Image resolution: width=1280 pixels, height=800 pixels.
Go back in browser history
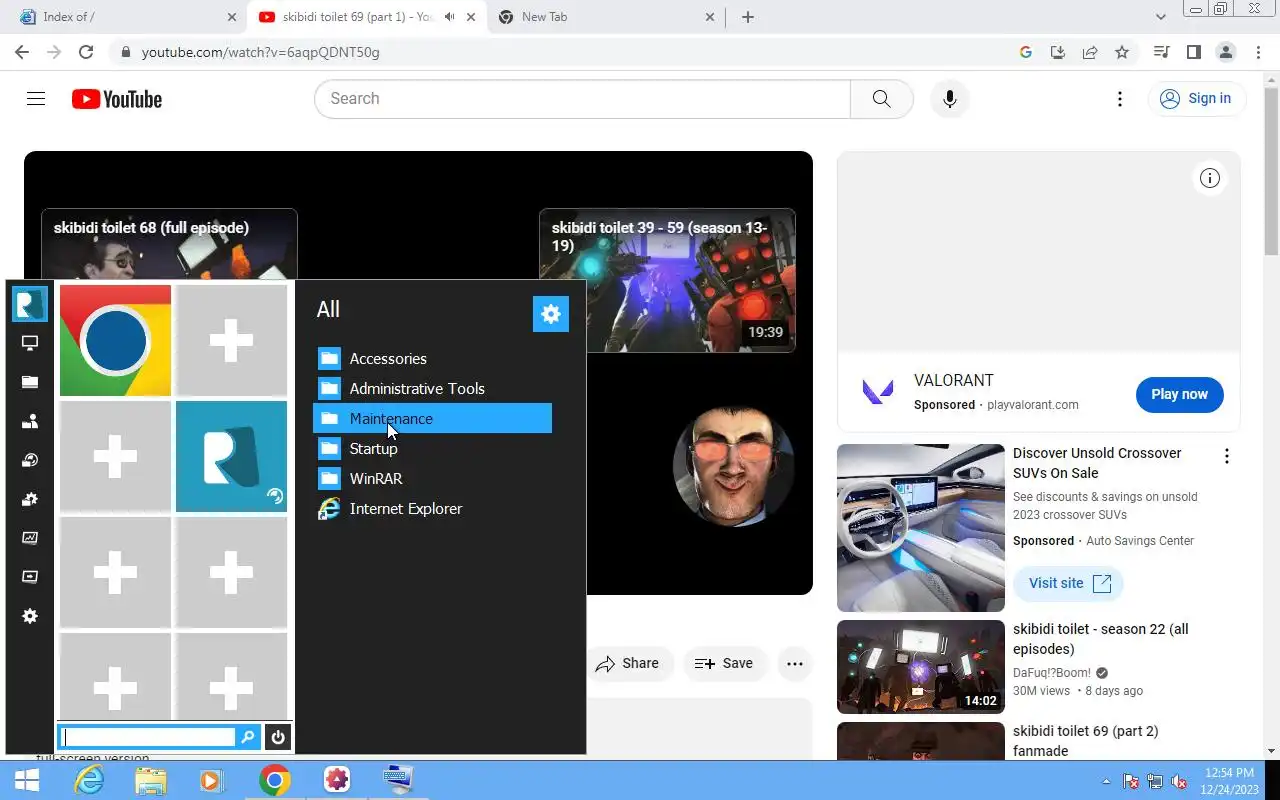point(22,52)
